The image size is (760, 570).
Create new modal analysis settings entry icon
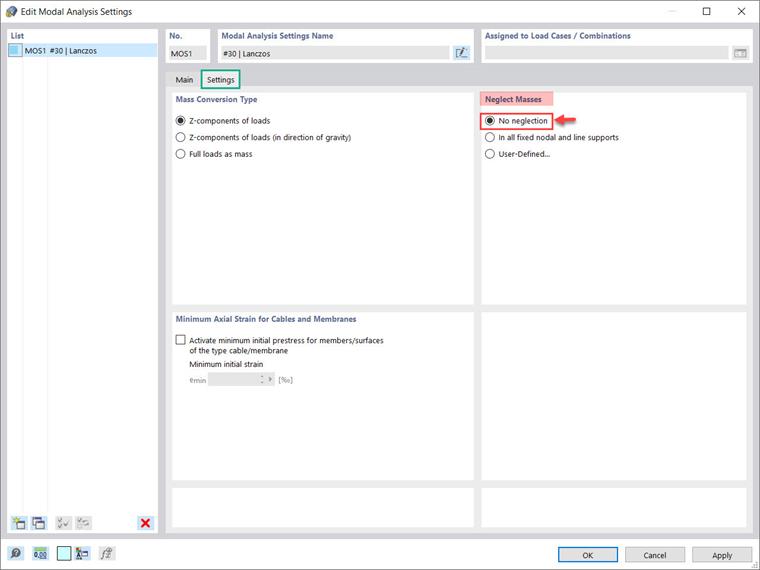click(x=18, y=523)
